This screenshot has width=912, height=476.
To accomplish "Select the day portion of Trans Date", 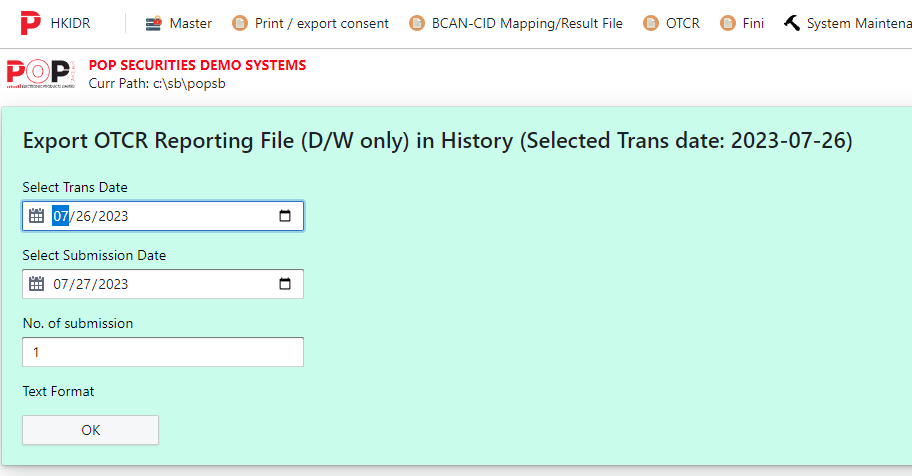I will coord(83,216).
